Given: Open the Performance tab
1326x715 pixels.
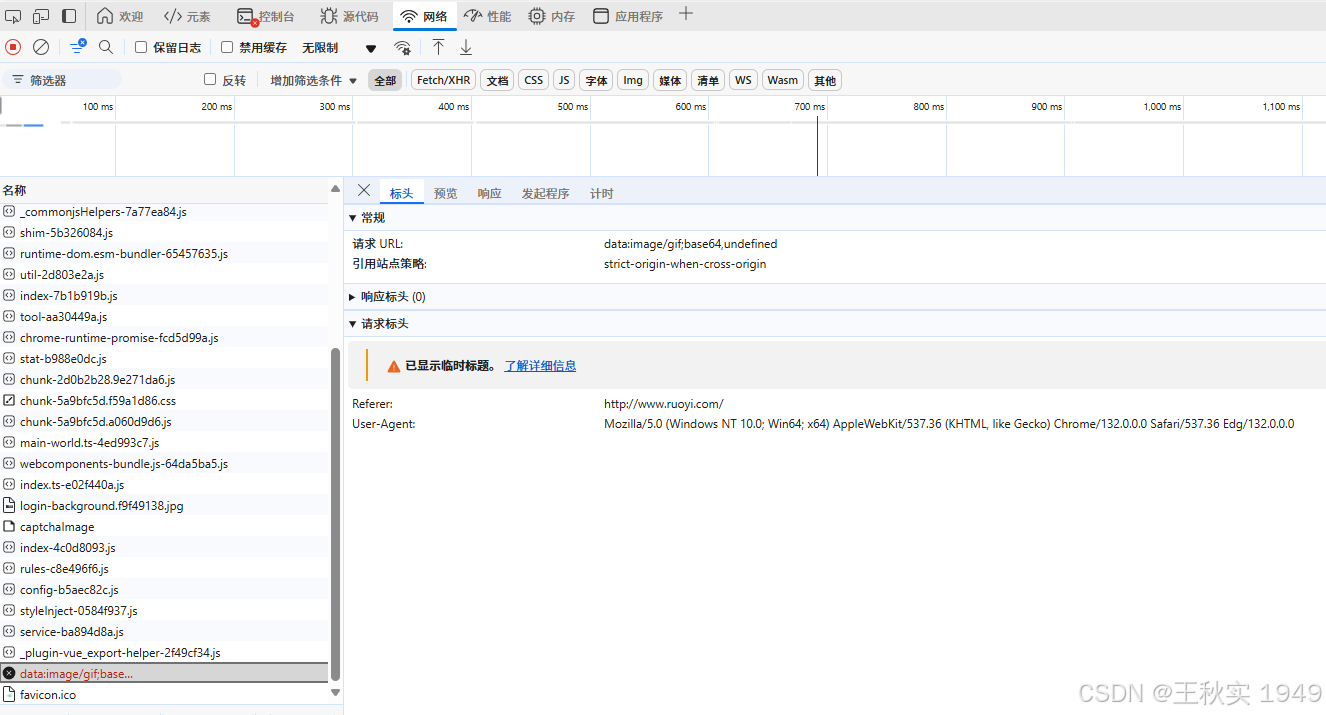Looking at the screenshot, I should (487, 16).
